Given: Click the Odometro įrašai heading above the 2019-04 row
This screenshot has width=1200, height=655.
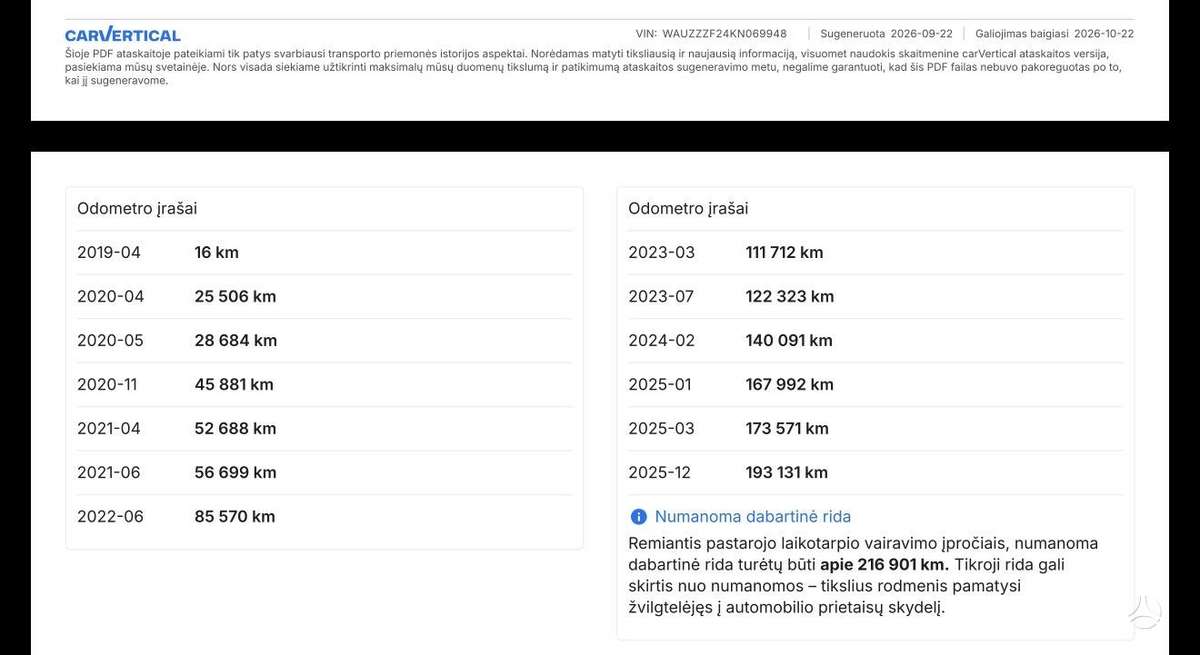Looking at the screenshot, I should (x=137, y=209).
